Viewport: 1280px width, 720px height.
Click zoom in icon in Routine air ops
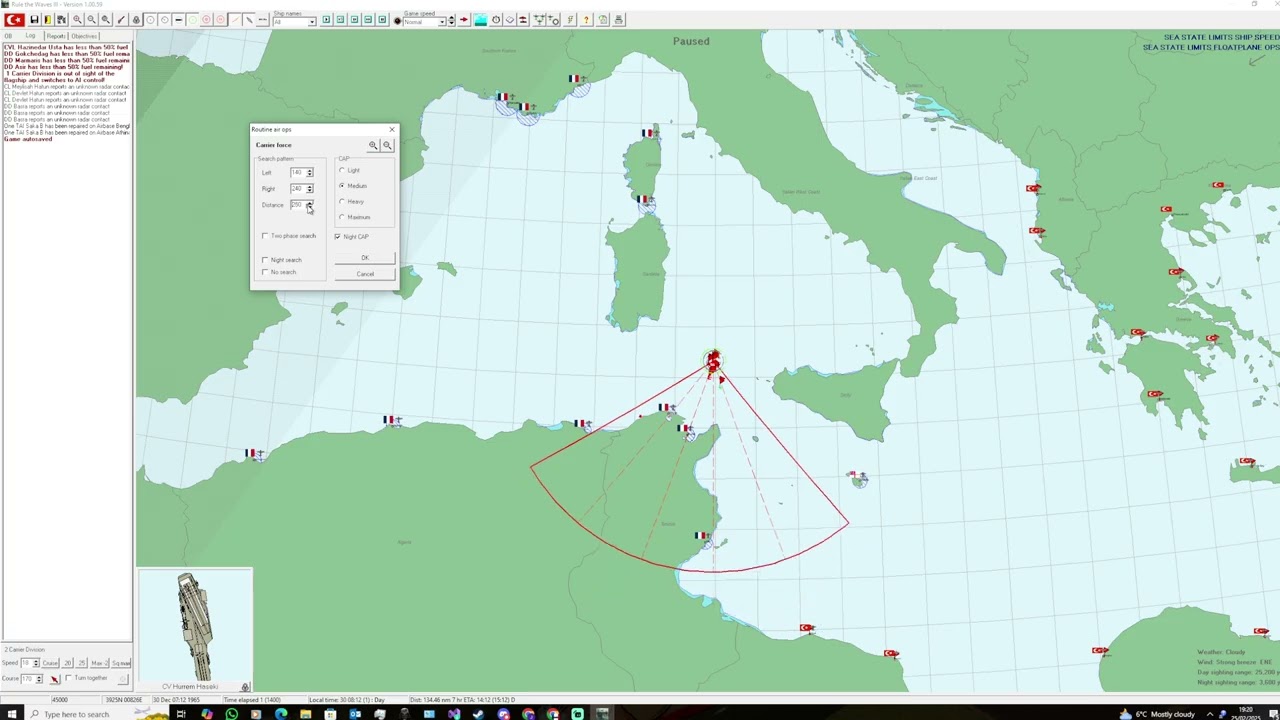(373, 145)
